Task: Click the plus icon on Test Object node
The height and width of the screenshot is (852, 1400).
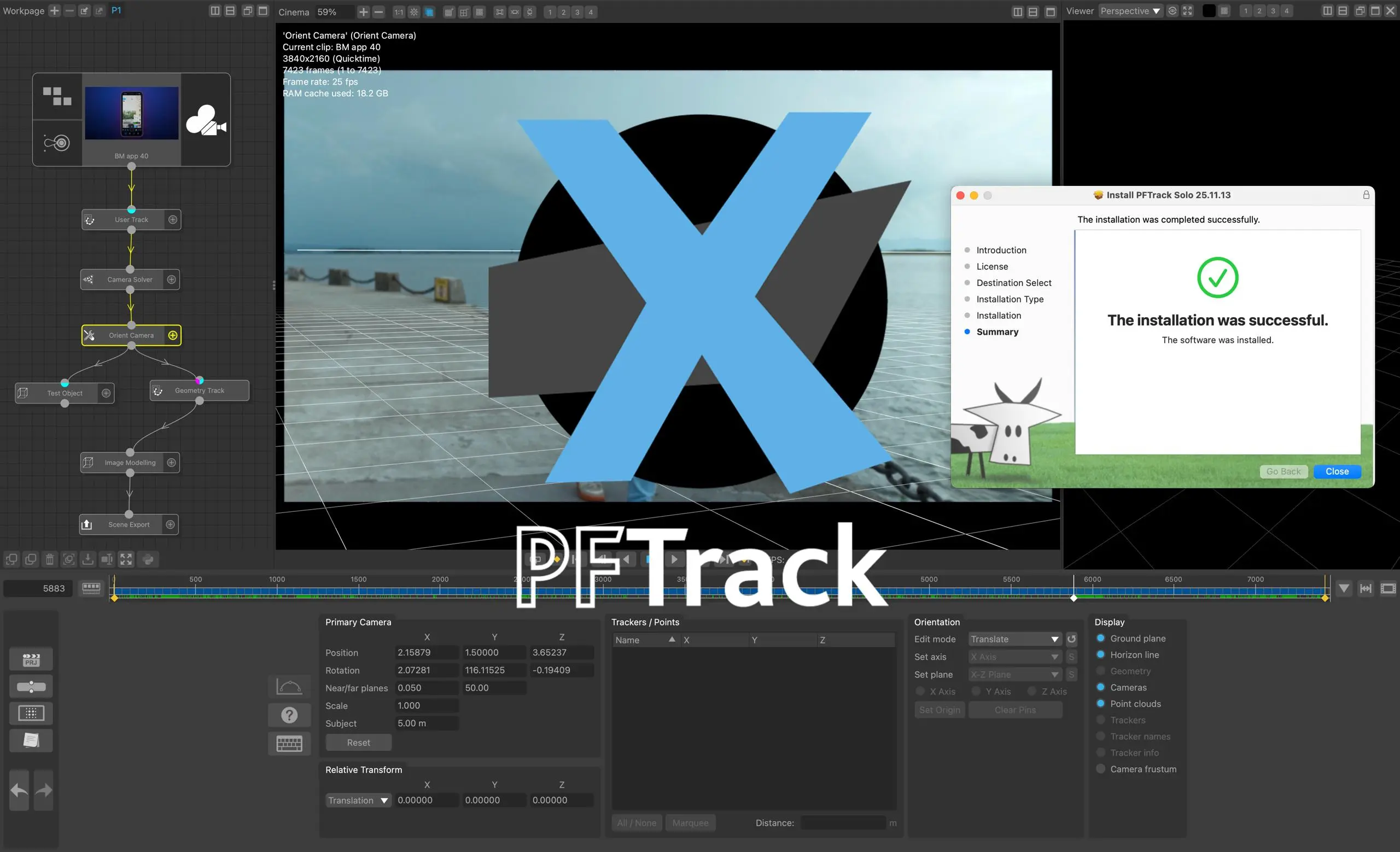Action: (x=106, y=393)
